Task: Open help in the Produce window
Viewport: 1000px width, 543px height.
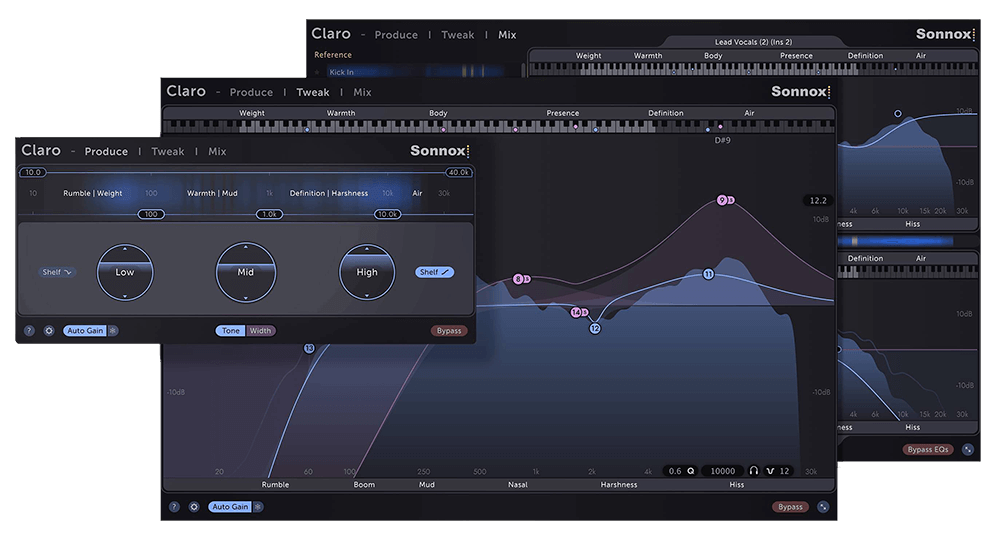Action: pyautogui.click(x=29, y=331)
